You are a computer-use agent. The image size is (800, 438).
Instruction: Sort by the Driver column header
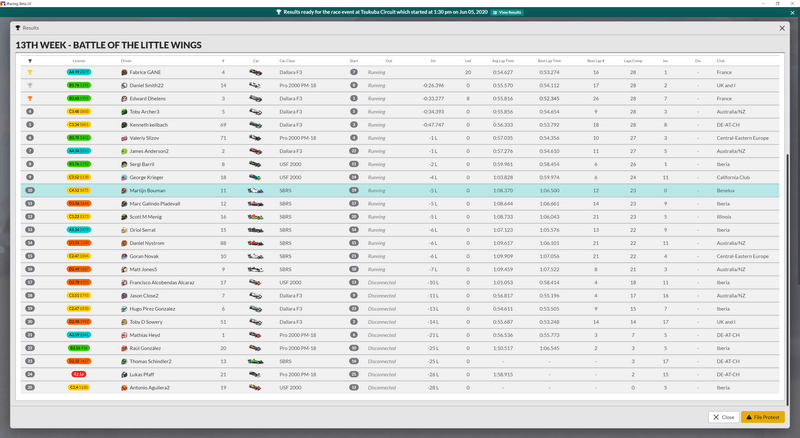tap(126, 61)
